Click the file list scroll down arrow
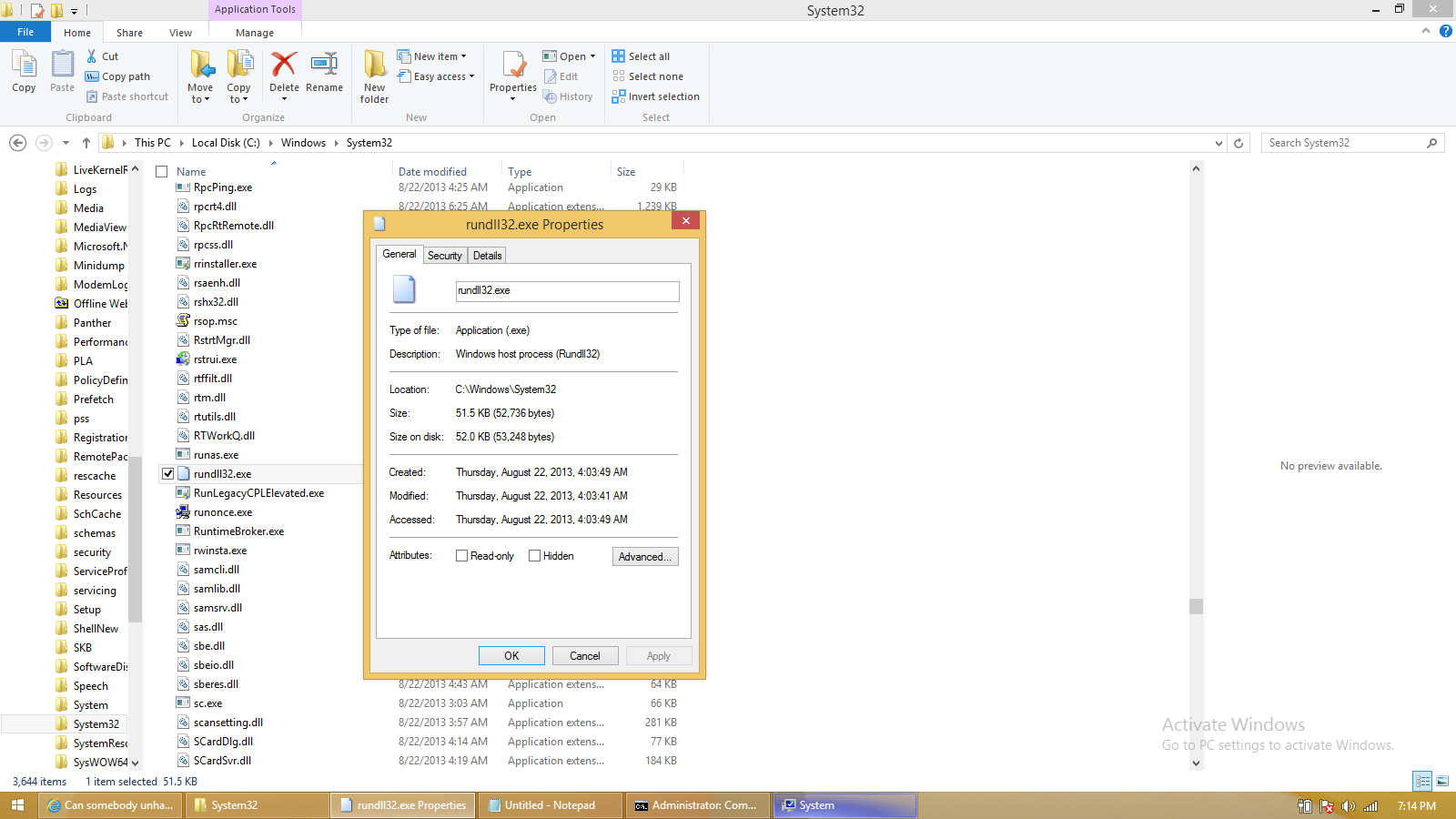 1196,763
